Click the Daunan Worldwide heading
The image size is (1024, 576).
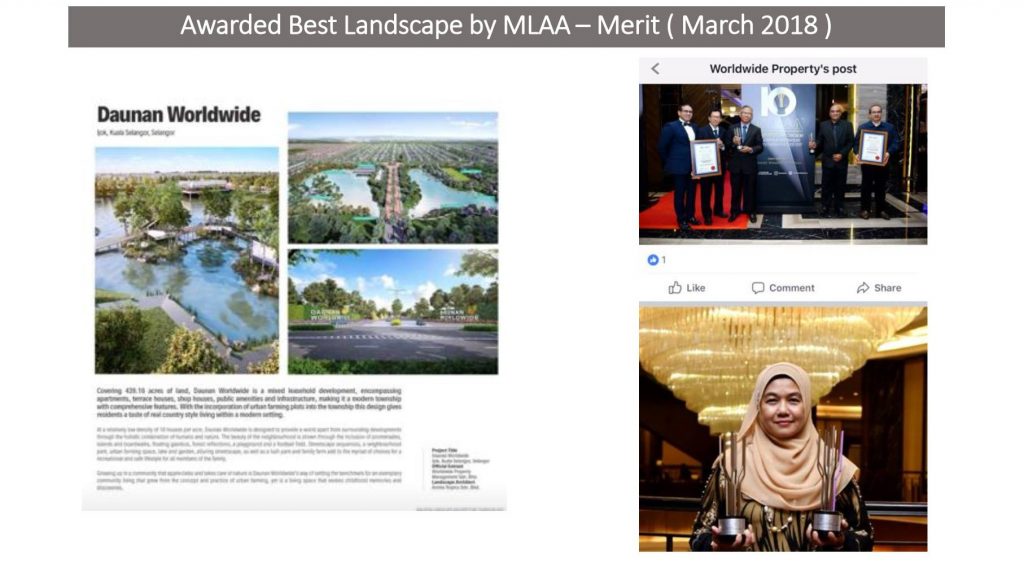(178, 114)
